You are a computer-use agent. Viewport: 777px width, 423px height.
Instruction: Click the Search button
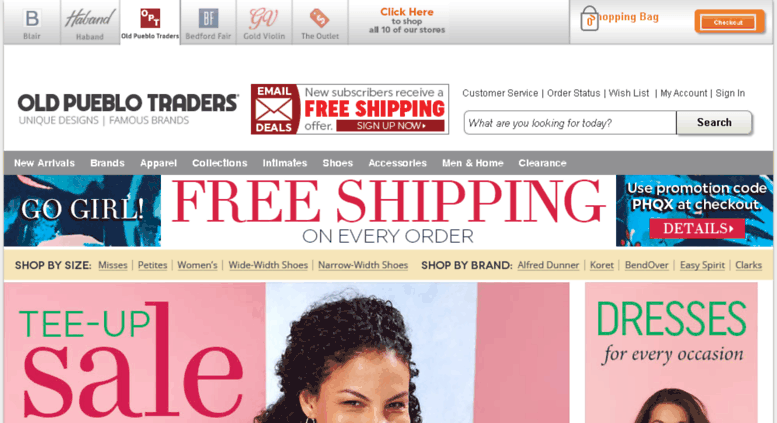coord(714,122)
